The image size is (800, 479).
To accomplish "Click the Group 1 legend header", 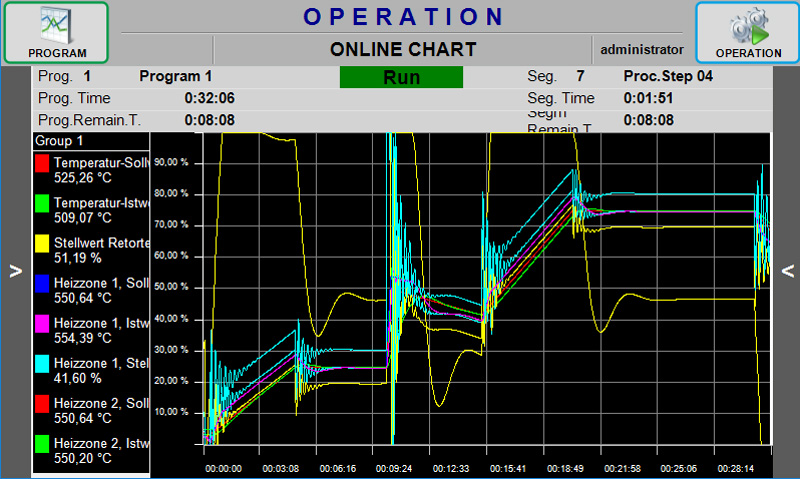I will [61, 141].
